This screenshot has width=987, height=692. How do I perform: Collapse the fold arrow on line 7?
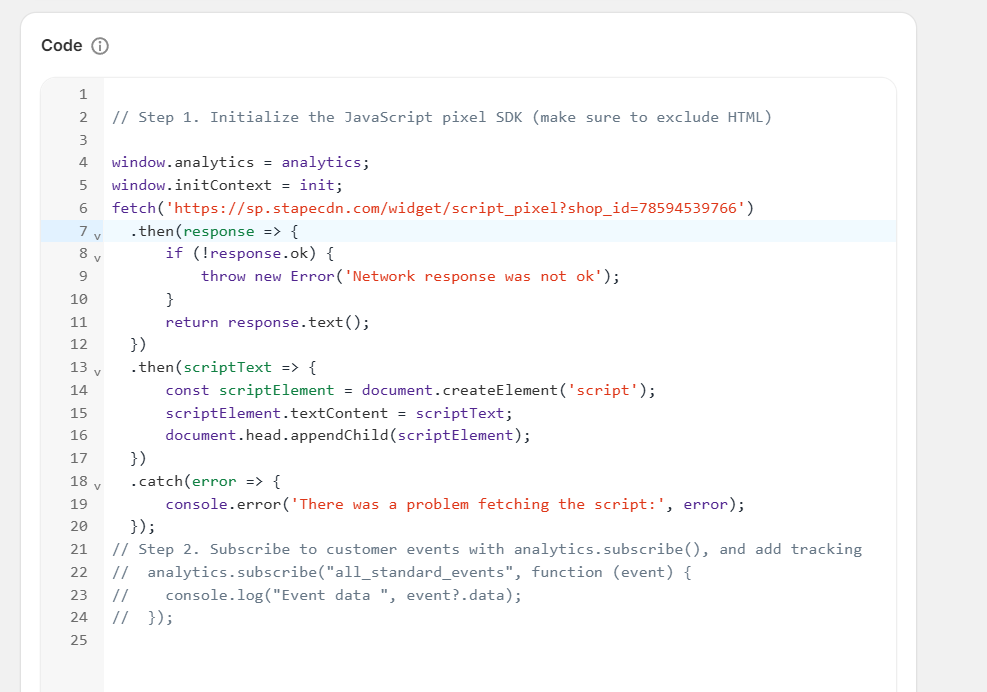click(97, 235)
